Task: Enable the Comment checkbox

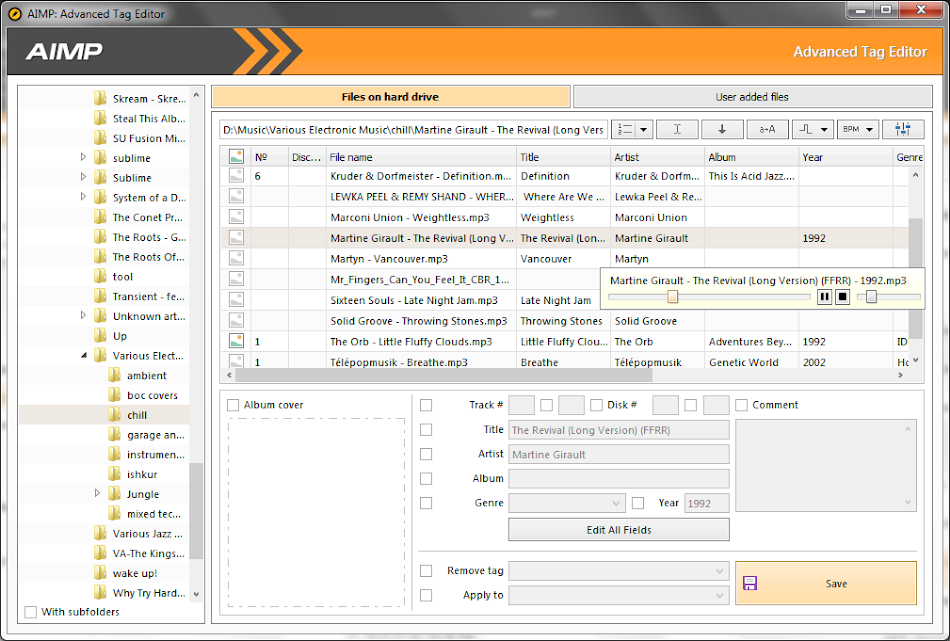Action: 741,405
